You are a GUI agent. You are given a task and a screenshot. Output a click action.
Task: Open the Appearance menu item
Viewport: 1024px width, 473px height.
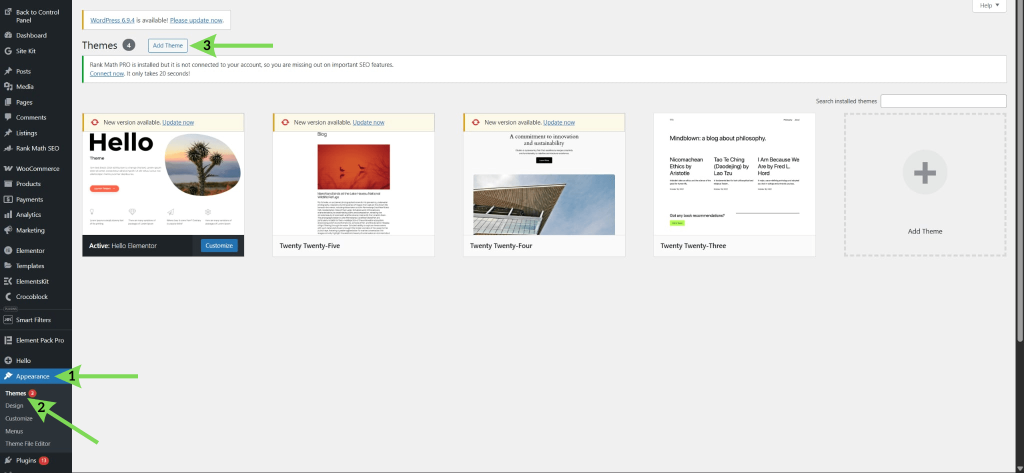[35, 376]
